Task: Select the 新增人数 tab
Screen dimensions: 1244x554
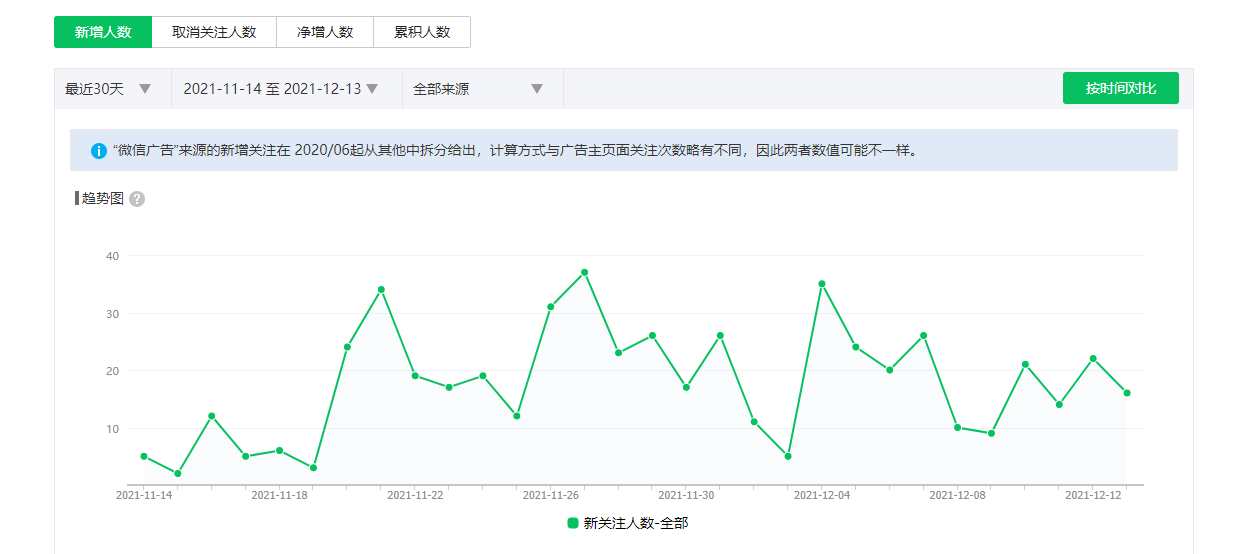Action: pyautogui.click(x=103, y=32)
